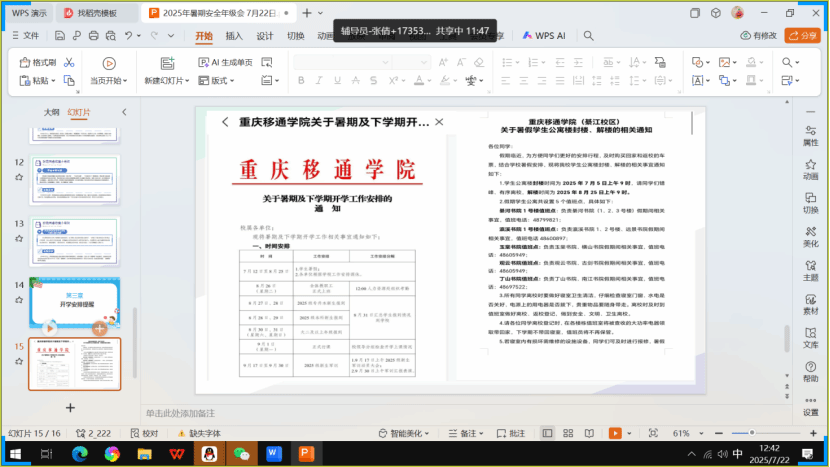Click the WeChat icon in taskbar
830x467 pixels.
(x=240, y=453)
